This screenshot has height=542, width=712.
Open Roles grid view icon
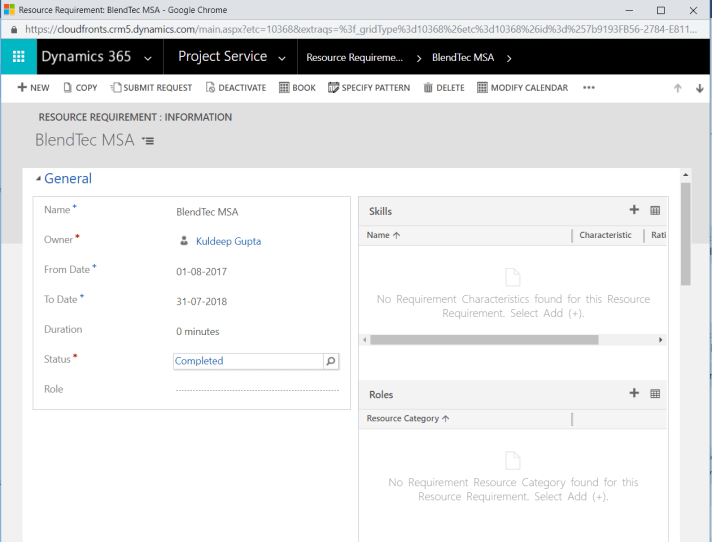tap(655, 394)
